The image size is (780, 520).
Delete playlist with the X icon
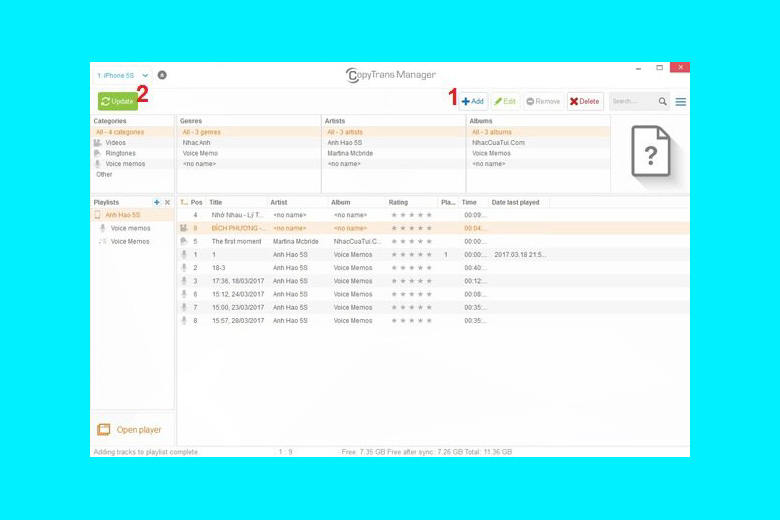tap(168, 202)
